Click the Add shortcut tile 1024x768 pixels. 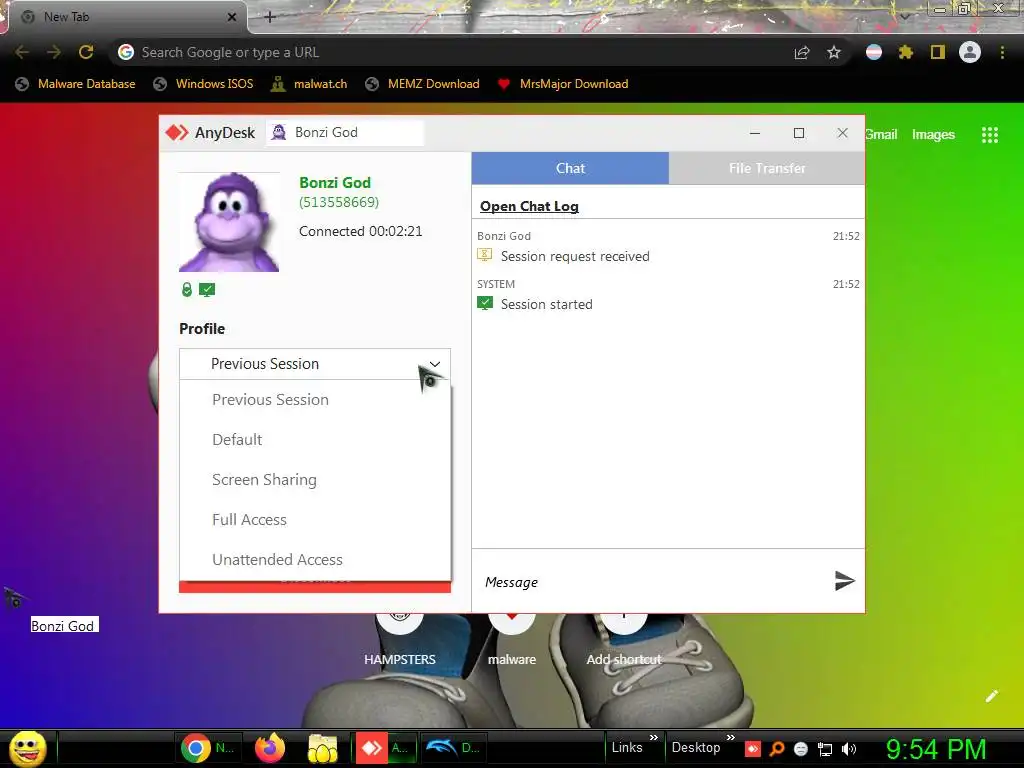(x=624, y=640)
